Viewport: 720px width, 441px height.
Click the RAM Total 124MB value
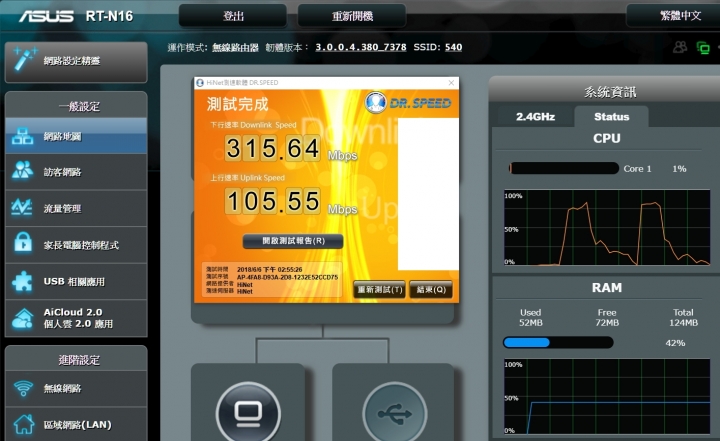683,322
